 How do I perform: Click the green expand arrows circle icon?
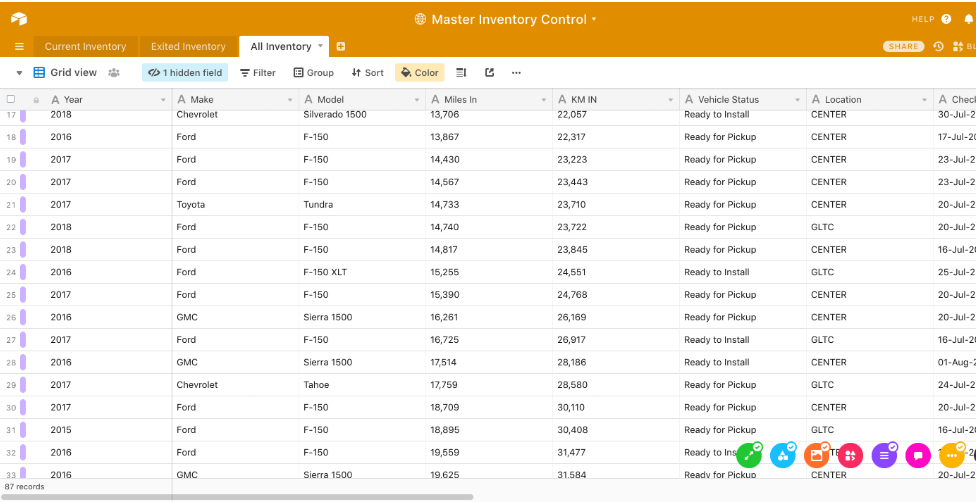pos(749,456)
